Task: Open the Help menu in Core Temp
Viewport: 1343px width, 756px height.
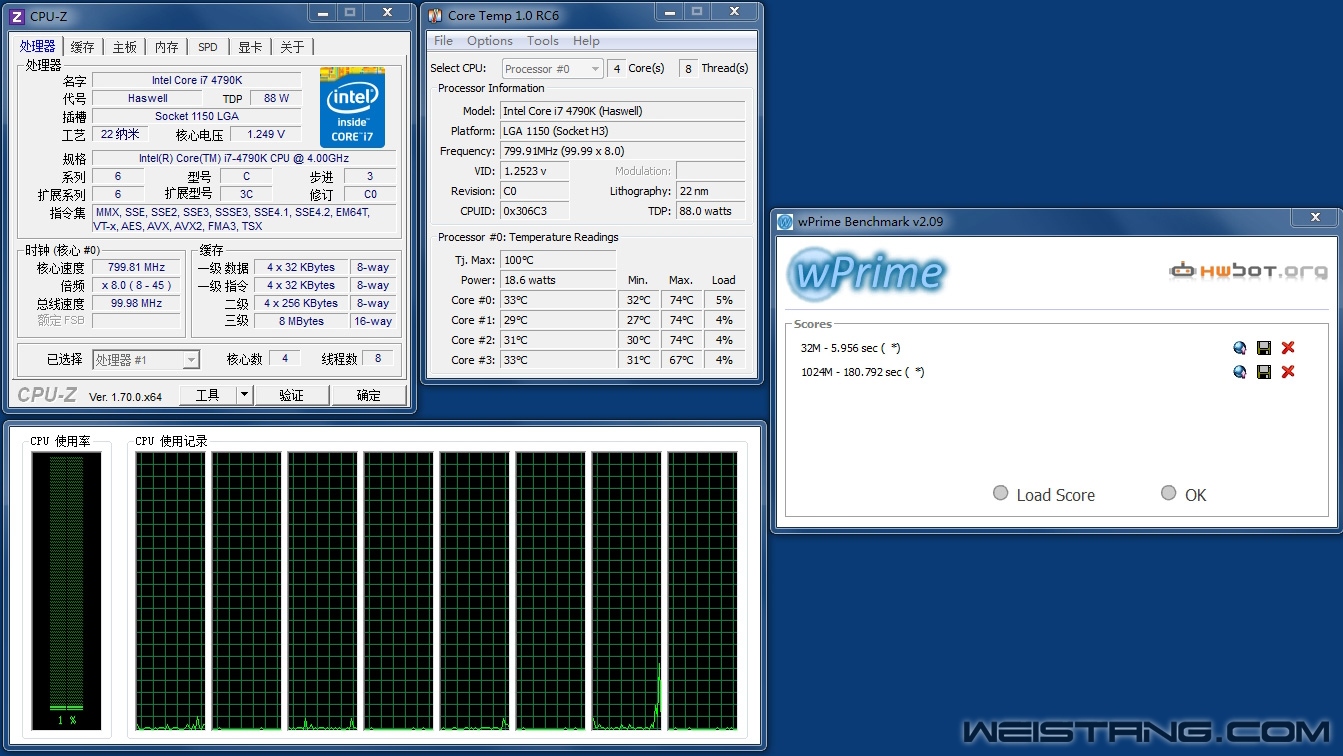Action: [586, 41]
